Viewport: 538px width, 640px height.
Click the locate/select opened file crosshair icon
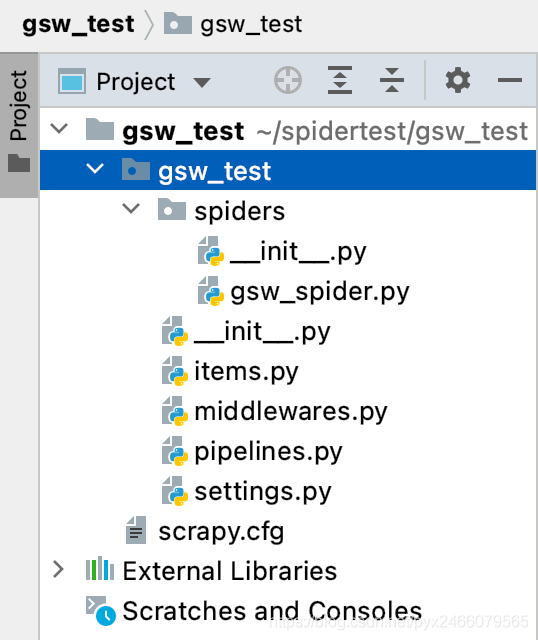click(288, 80)
